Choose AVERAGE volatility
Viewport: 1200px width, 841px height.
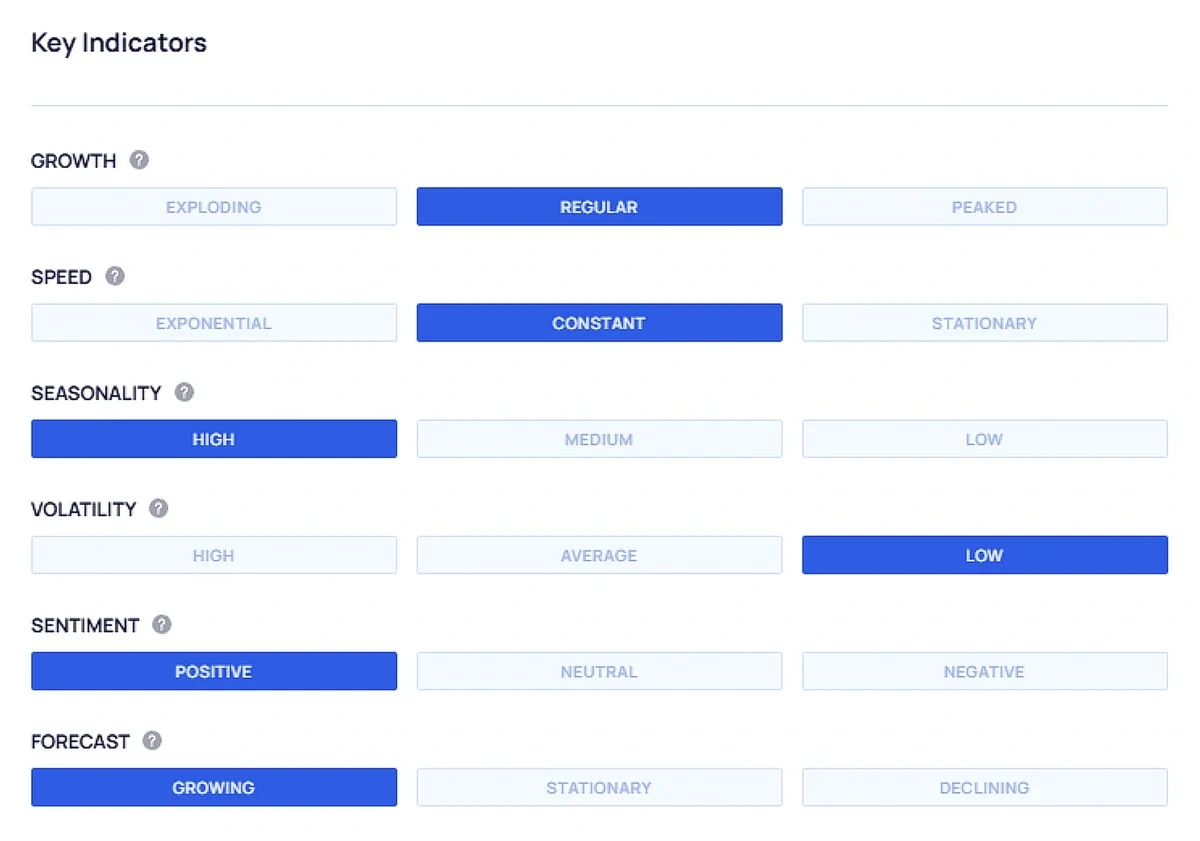pyautogui.click(x=599, y=554)
